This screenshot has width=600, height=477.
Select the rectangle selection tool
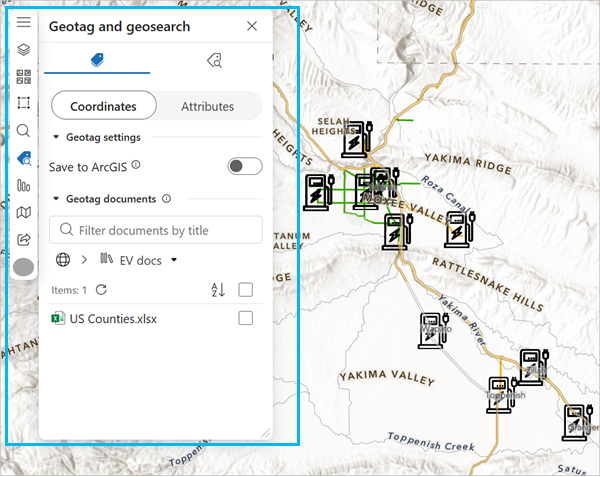coord(23,103)
